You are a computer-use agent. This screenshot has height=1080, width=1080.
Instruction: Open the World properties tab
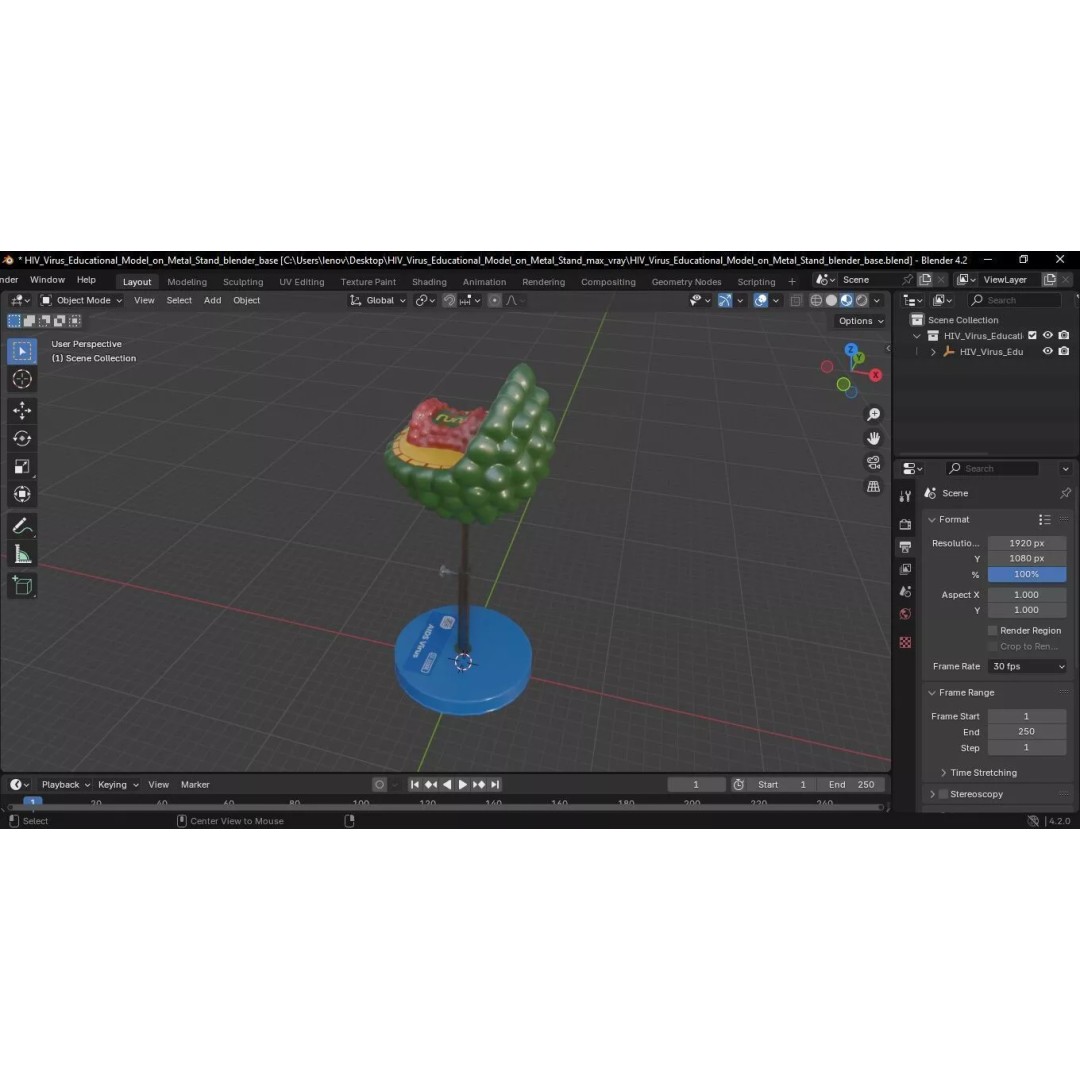pos(905,614)
